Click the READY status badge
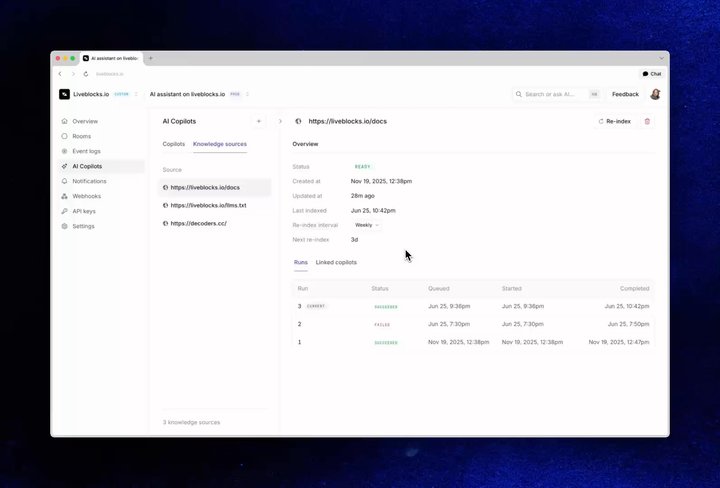 click(x=363, y=167)
